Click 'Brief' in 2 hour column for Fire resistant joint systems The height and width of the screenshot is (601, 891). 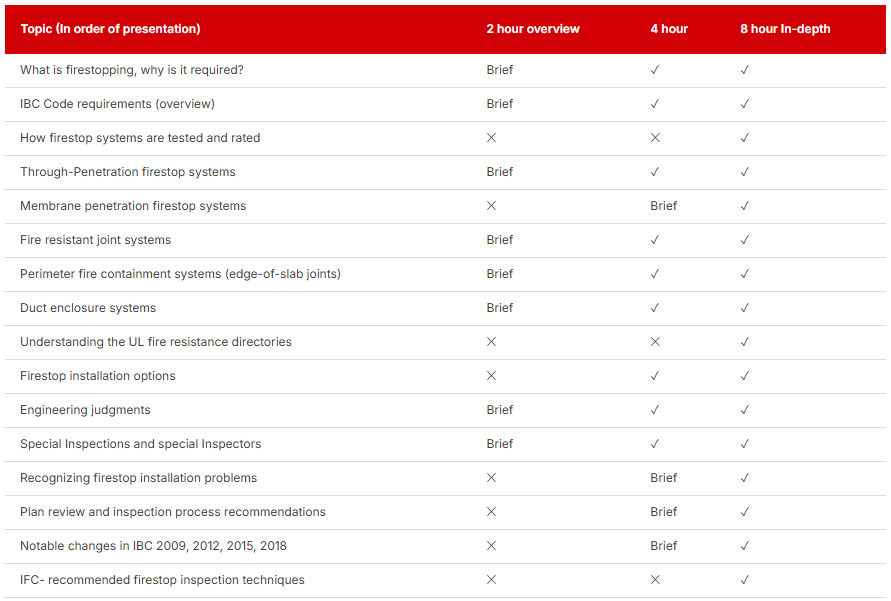pyautogui.click(x=499, y=240)
